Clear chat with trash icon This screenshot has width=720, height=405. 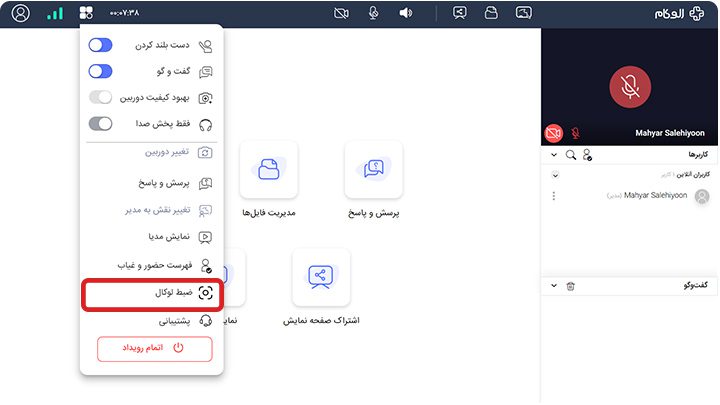570,286
